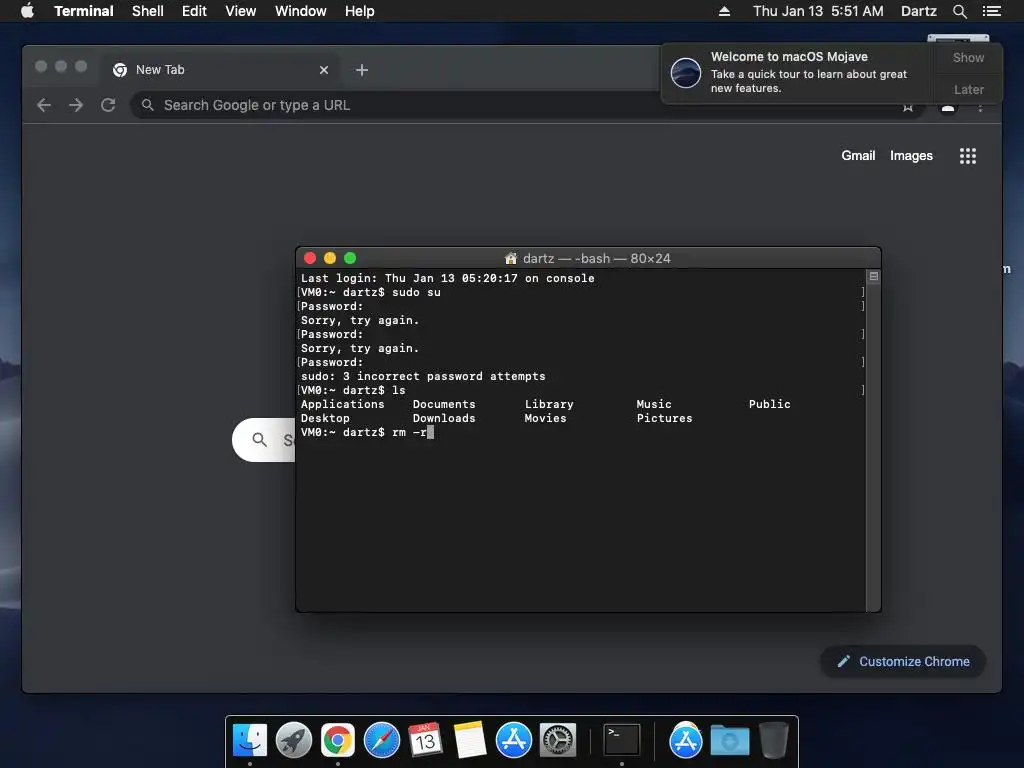Close the Terminal window with red button
This screenshot has width=1024, height=768.
(x=310, y=259)
